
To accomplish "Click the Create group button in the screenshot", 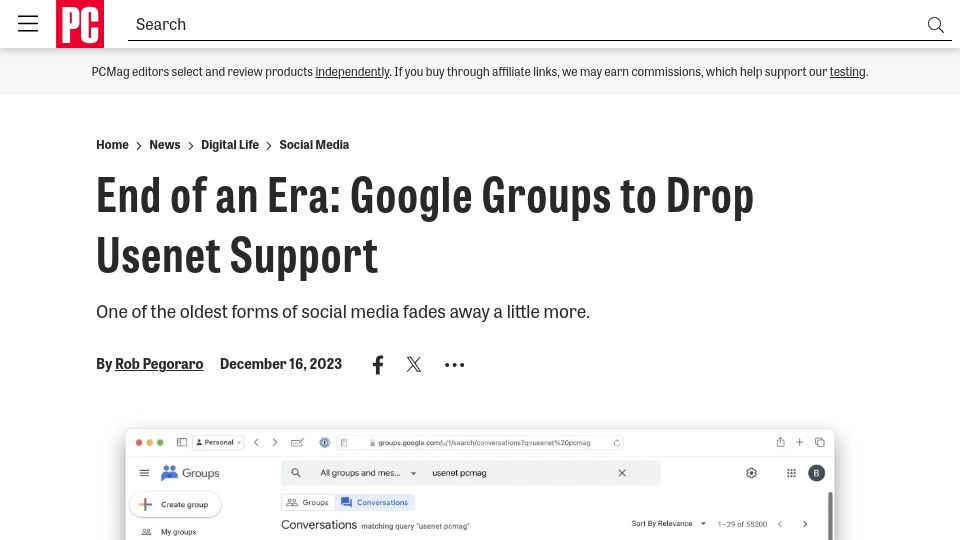I will tap(176, 504).
